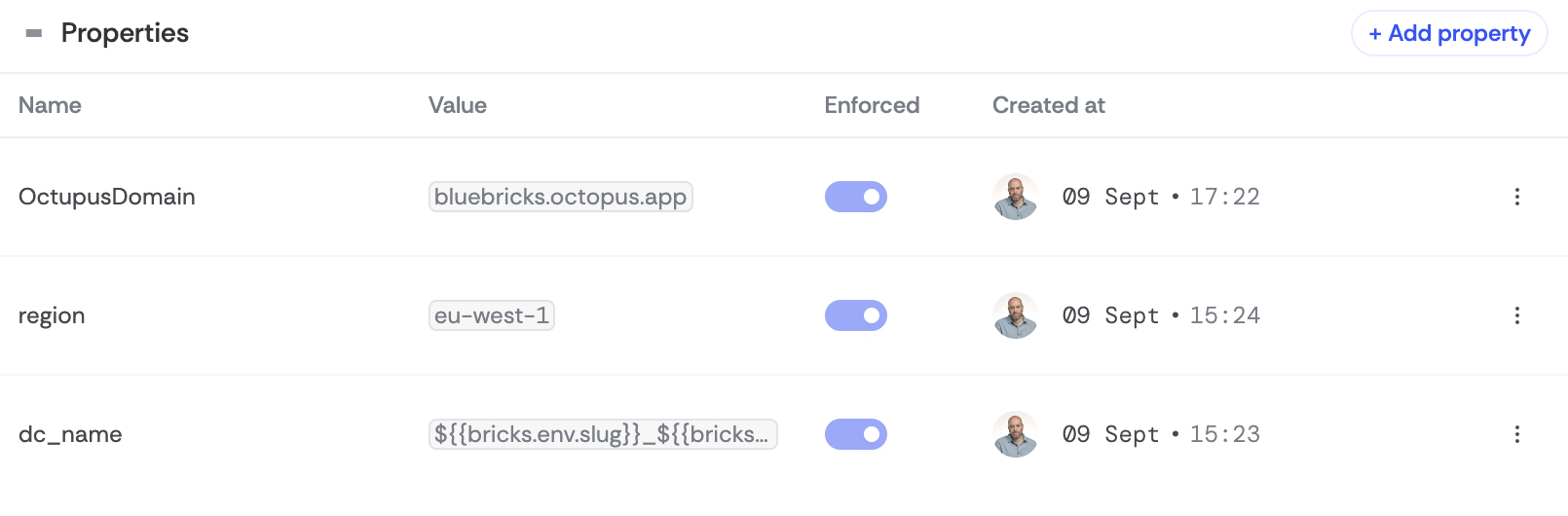Turn off Enforced switch for dc_name
The height and width of the screenshot is (516, 1568).
coord(856,434)
